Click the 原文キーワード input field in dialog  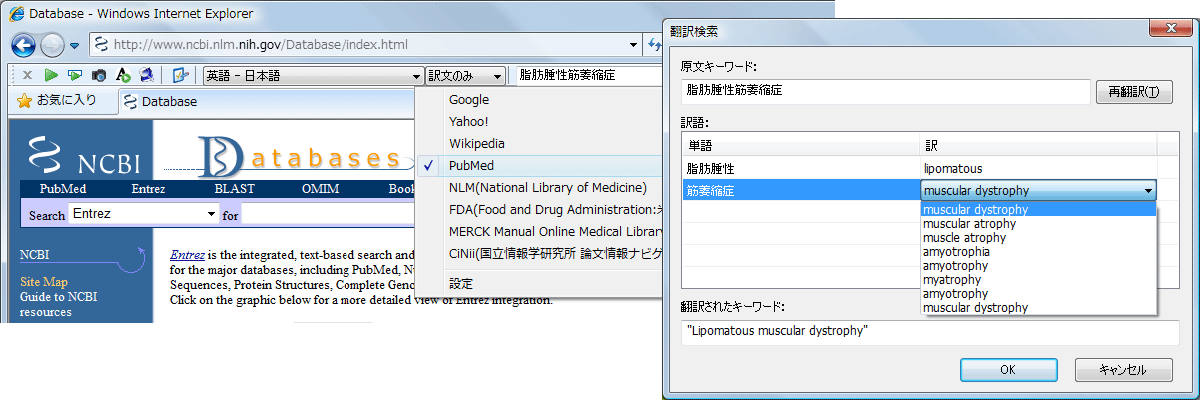(885, 91)
